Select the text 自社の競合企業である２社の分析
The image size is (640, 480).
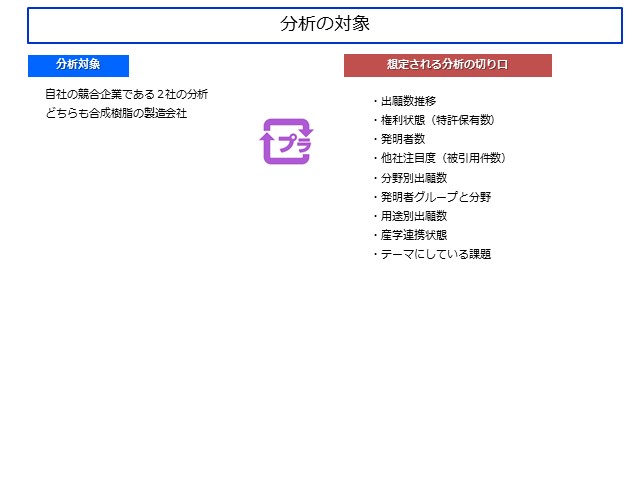(x=127, y=94)
